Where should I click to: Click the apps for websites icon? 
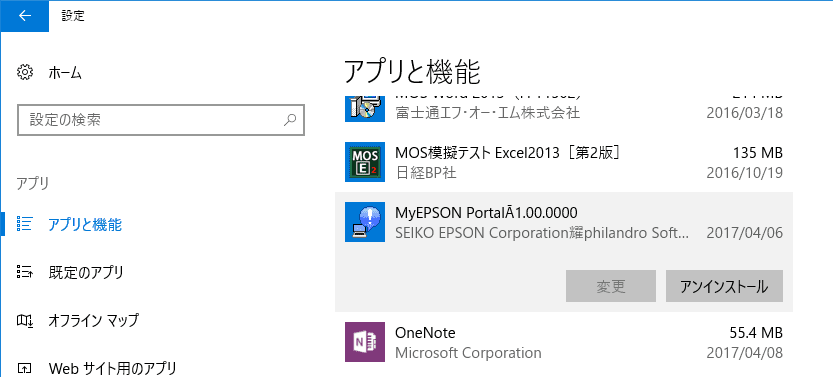tap(25, 367)
